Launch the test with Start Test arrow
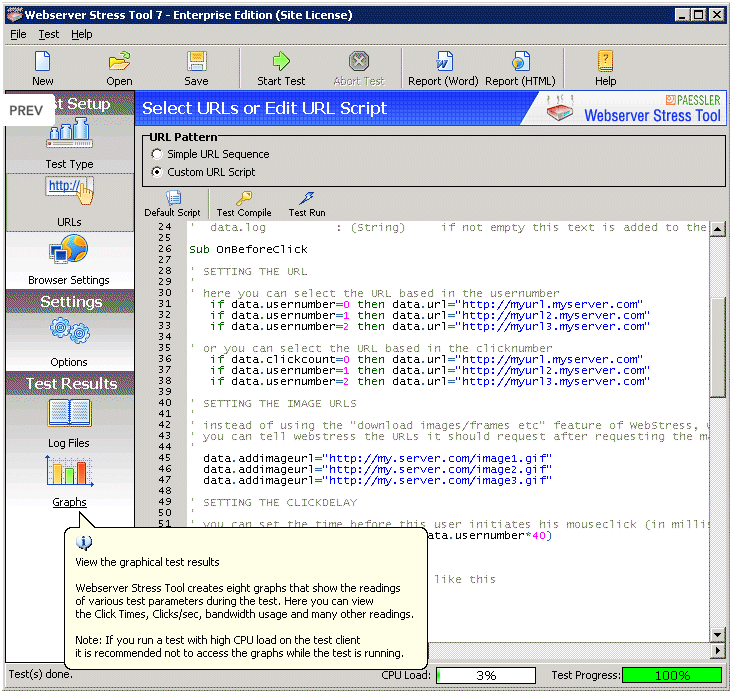The width and height of the screenshot is (736, 694). [281, 61]
